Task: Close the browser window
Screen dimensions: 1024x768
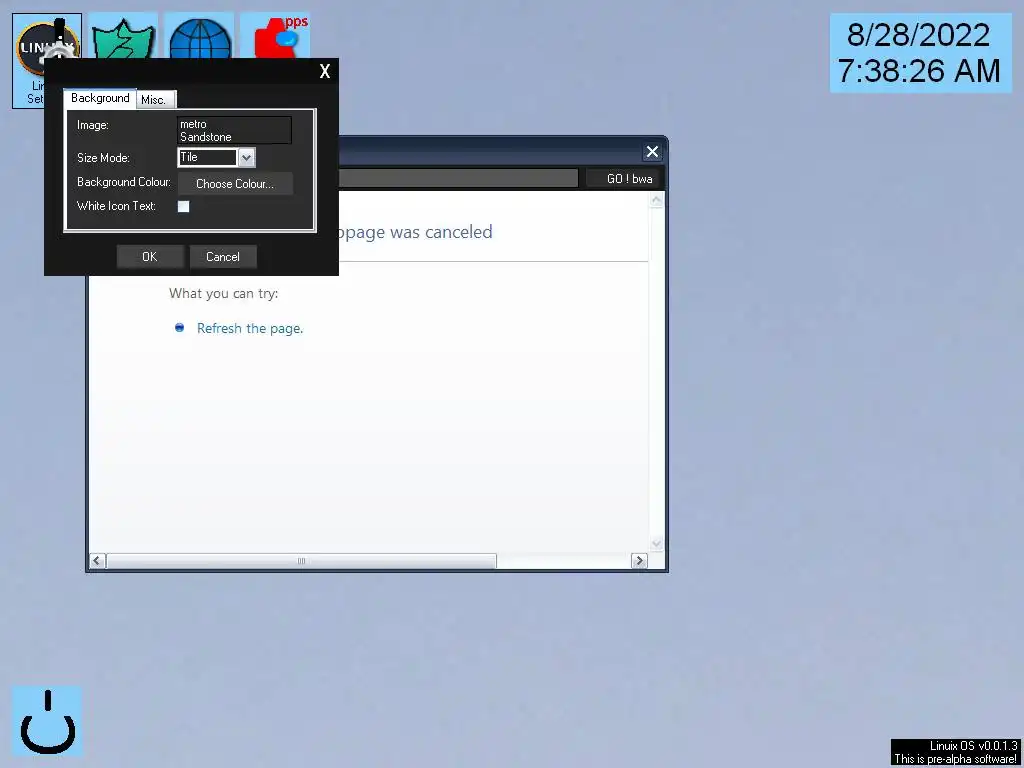Action: (x=652, y=152)
